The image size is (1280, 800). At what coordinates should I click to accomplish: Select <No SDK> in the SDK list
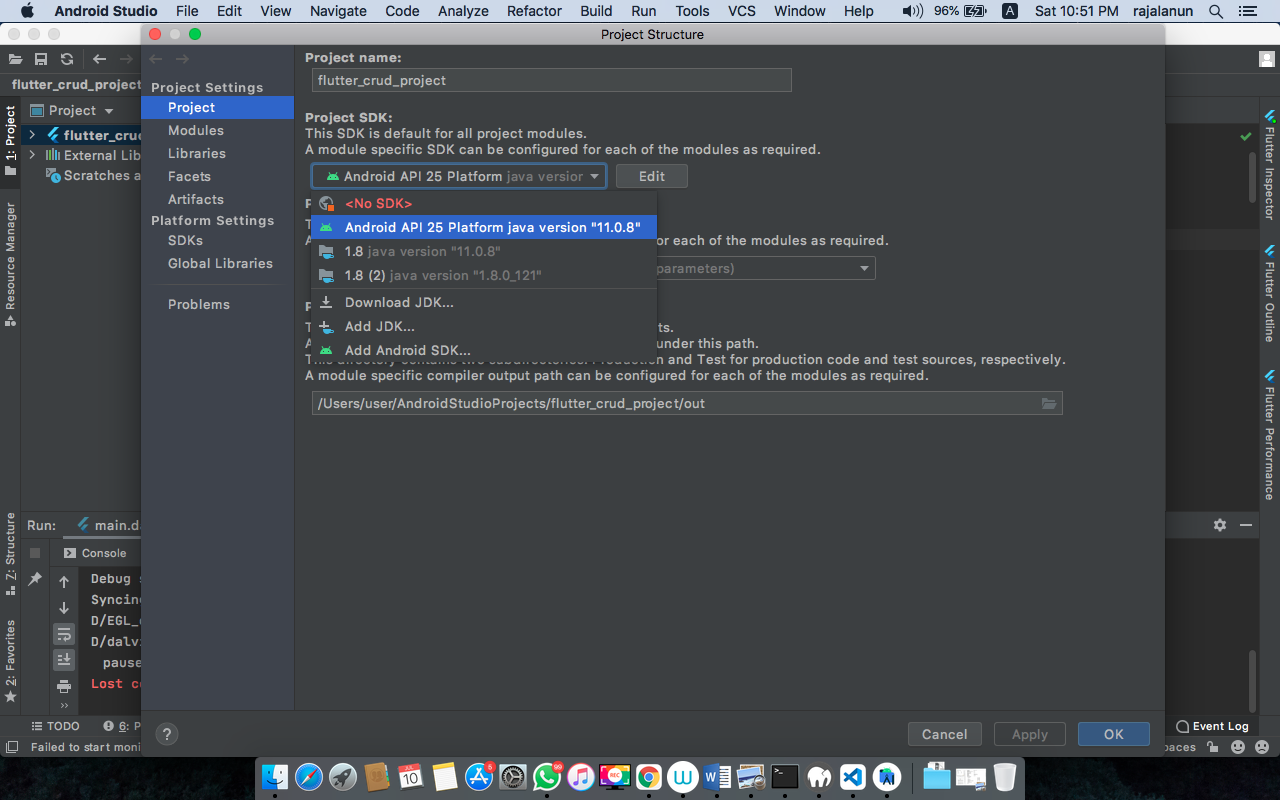click(484, 203)
